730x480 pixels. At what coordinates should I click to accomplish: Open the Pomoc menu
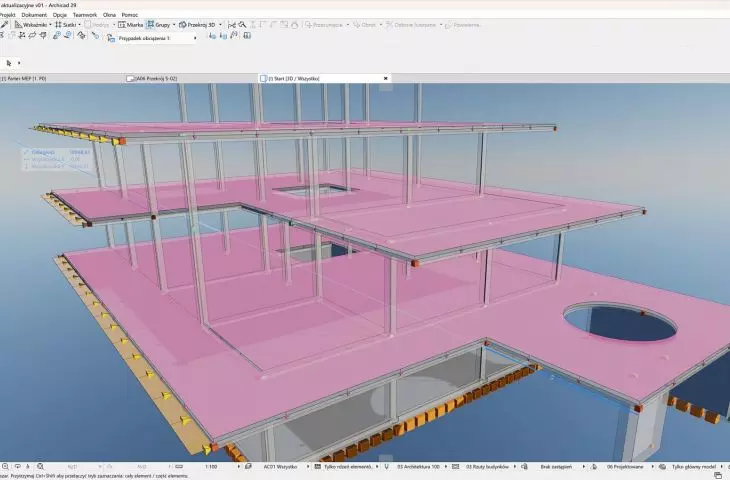pos(130,15)
